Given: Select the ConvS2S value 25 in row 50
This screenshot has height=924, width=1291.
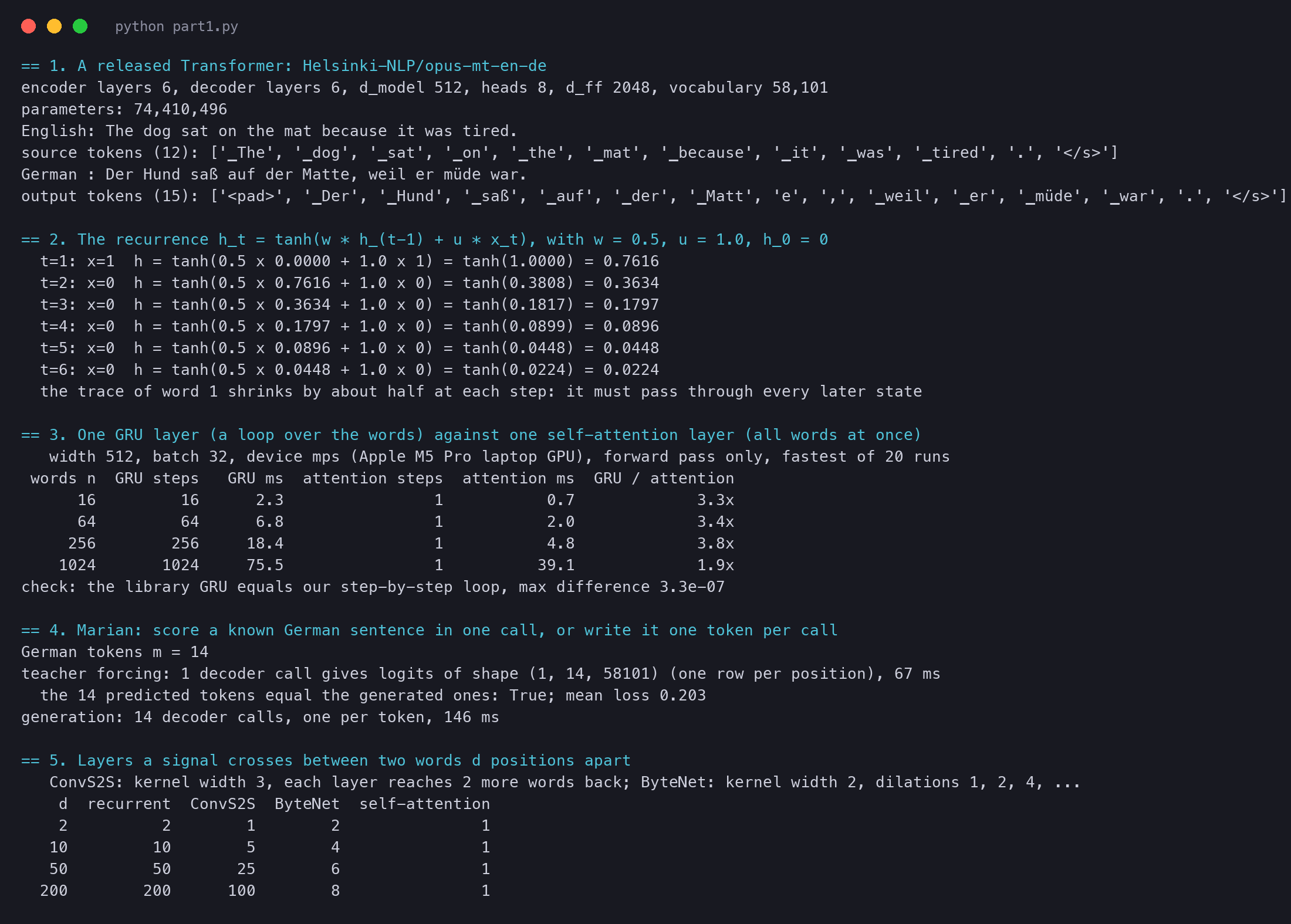Looking at the screenshot, I should tap(246, 869).
